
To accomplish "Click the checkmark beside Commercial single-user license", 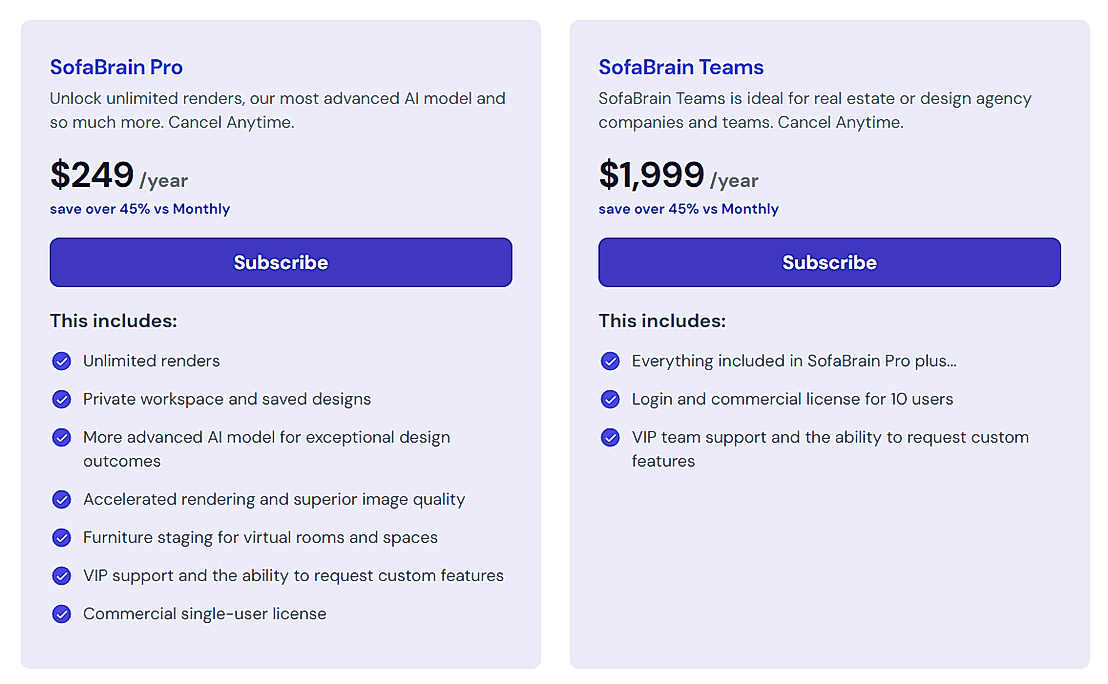I will (x=61, y=613).
